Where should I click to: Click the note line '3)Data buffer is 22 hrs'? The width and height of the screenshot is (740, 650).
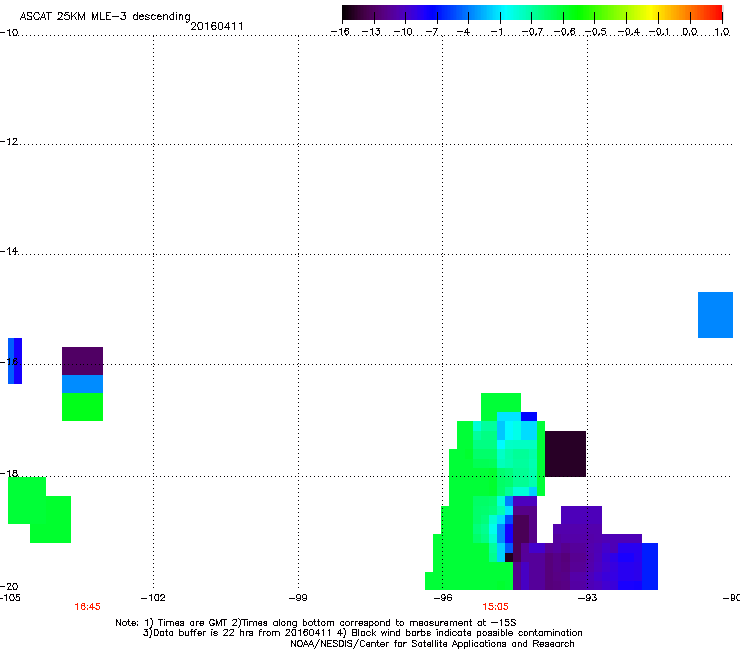pyautogui.click(x=362, y=633)
